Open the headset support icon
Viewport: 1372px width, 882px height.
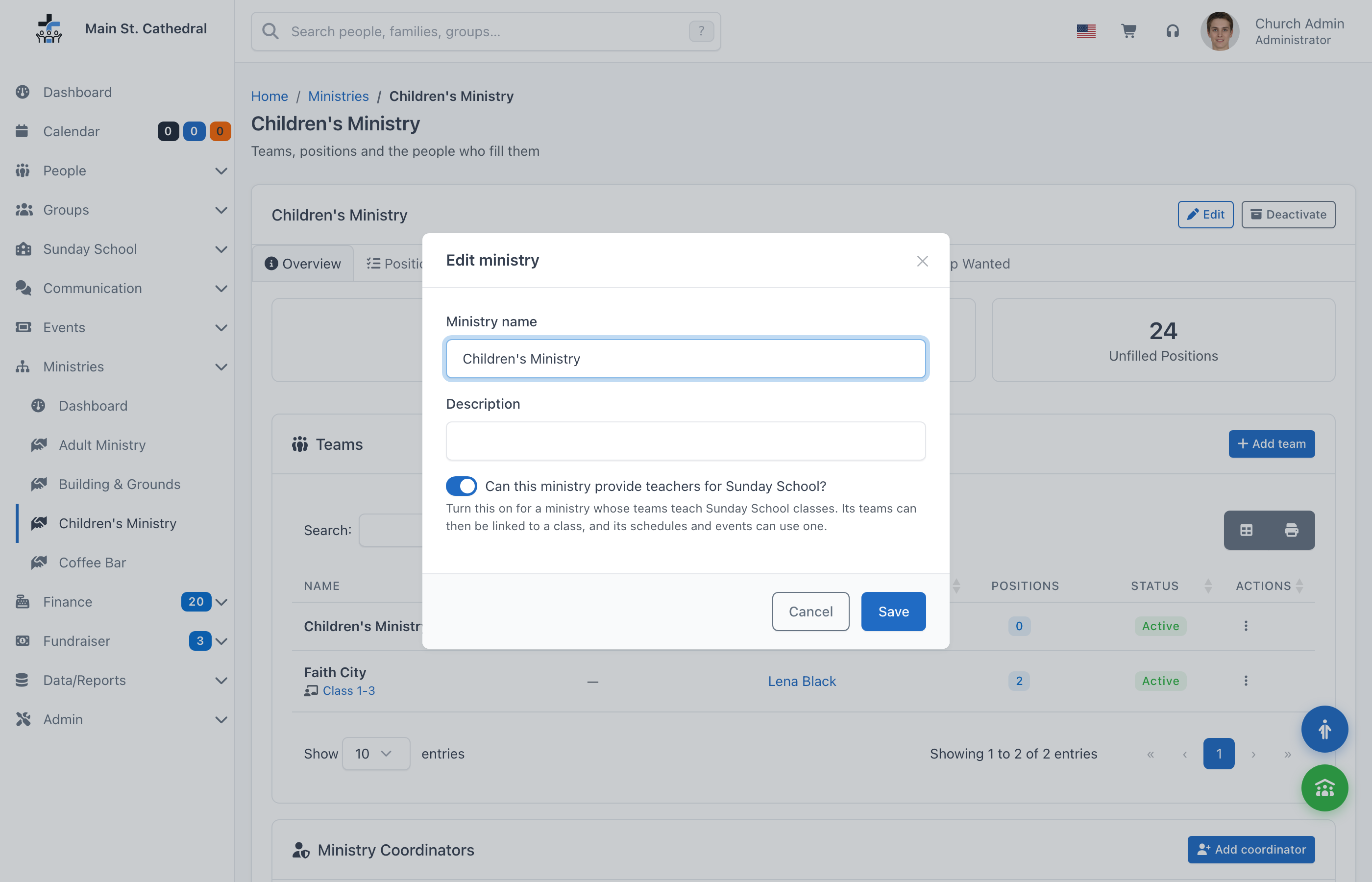[x=1172, y=31]
